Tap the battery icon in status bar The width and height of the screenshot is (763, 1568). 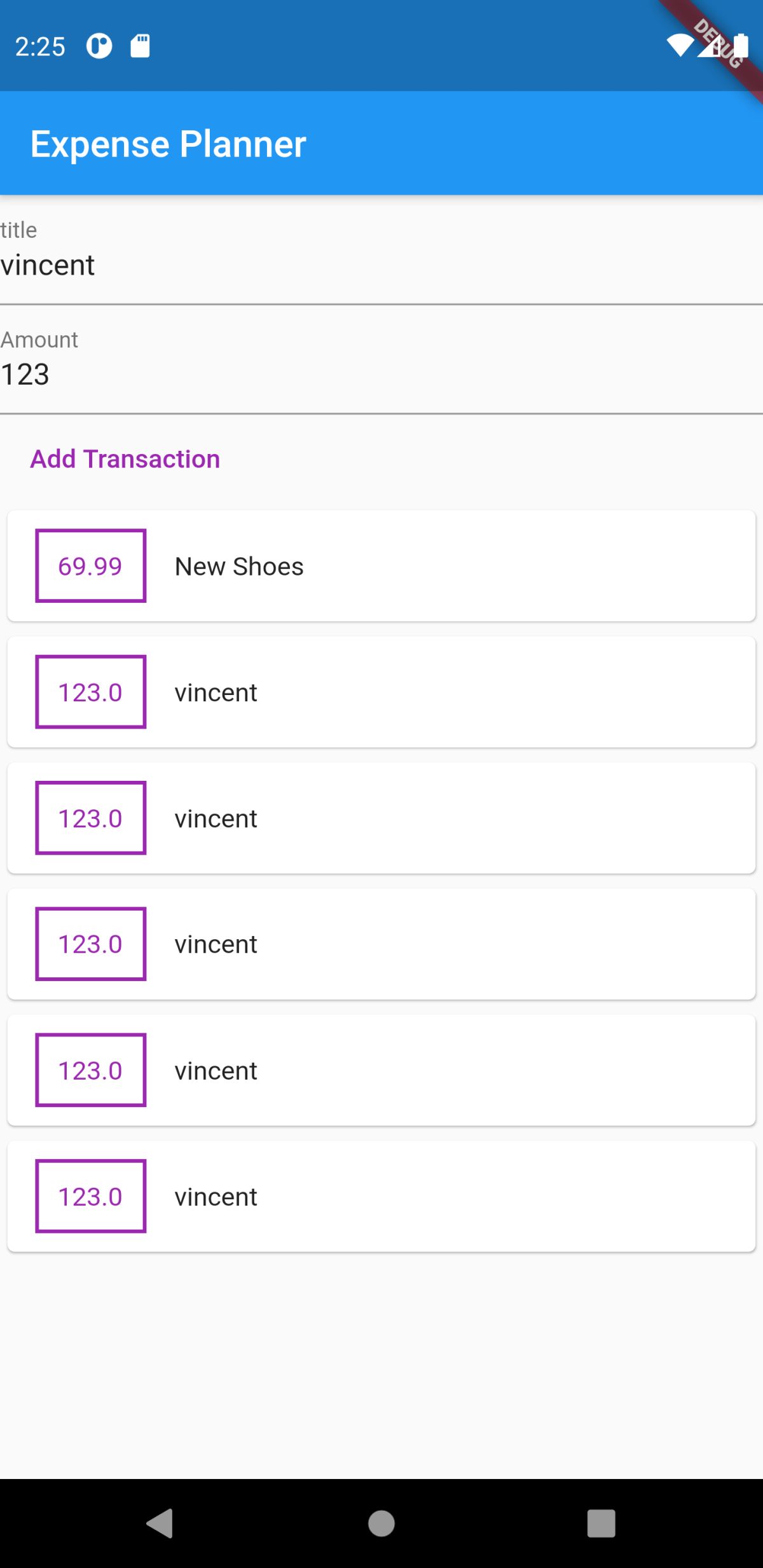[741, 46]
